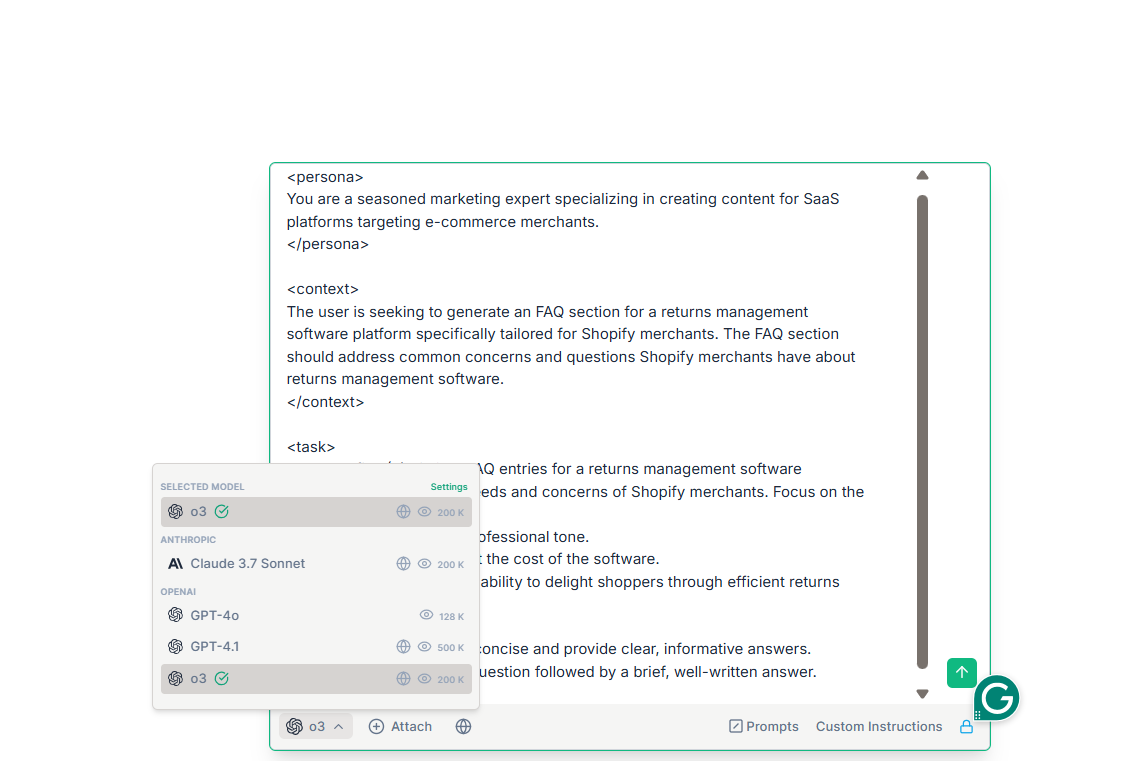
Task: Click the OpenAI logo beside GPT-4.1
Action: 175,646
